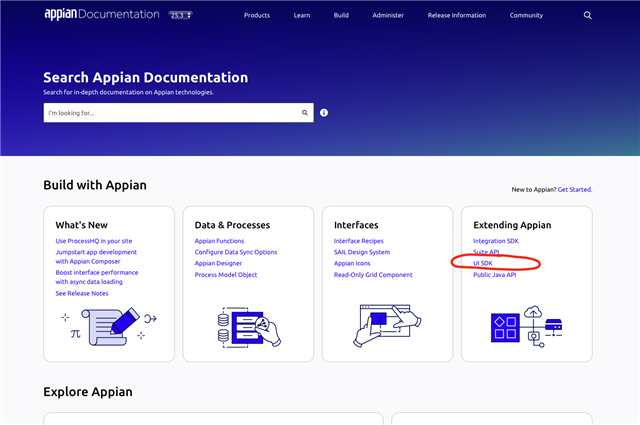Open the Administer menu

(x=388, y=16)
